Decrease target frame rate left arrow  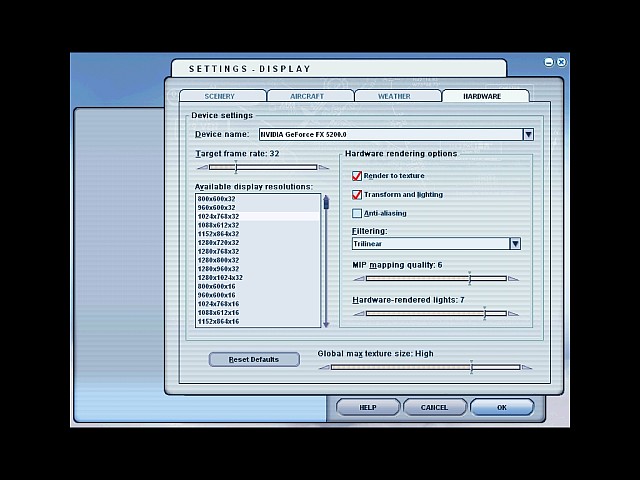click(202, 167)
